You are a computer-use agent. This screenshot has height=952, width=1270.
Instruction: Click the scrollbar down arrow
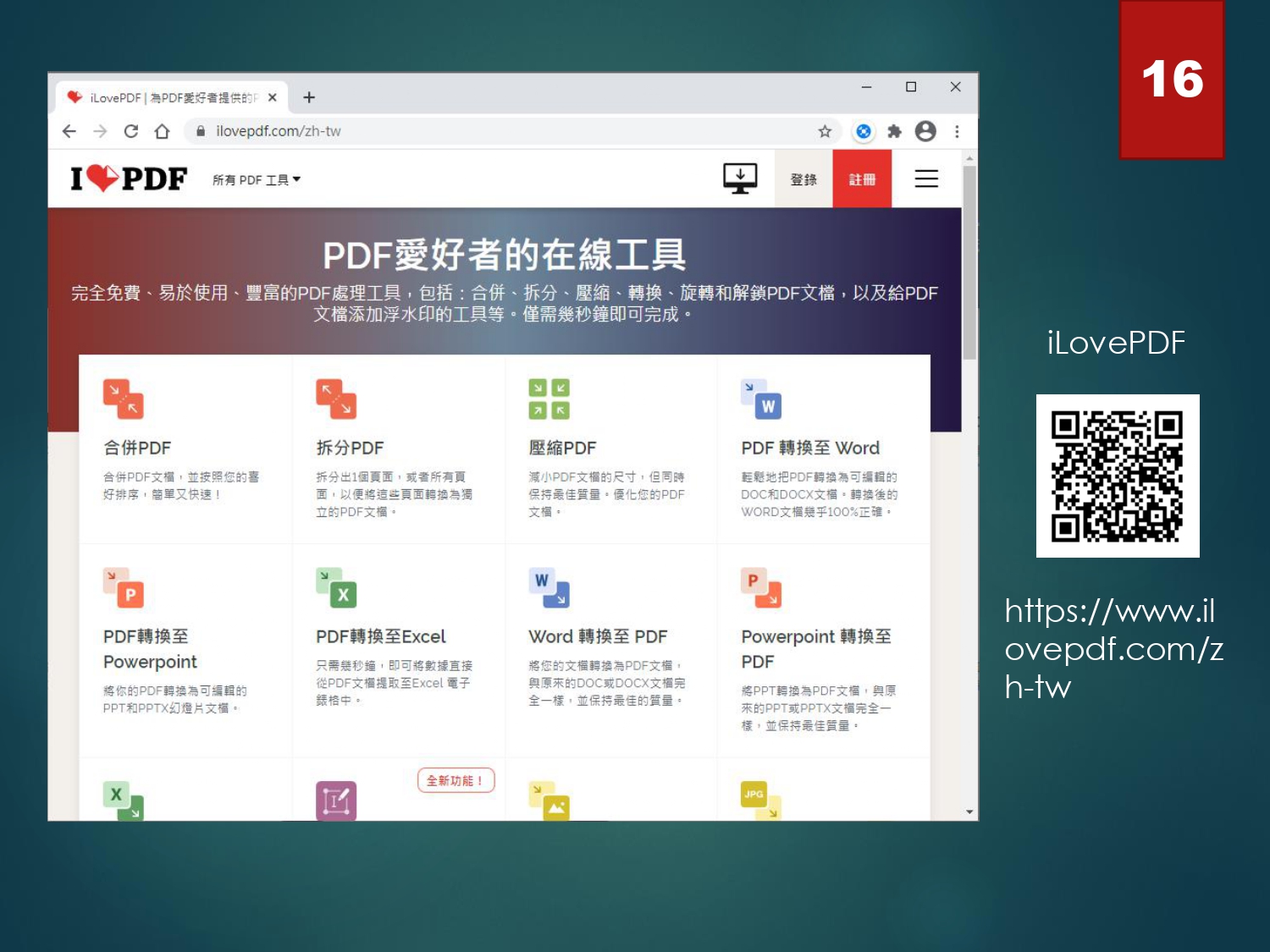click(969, 812)
